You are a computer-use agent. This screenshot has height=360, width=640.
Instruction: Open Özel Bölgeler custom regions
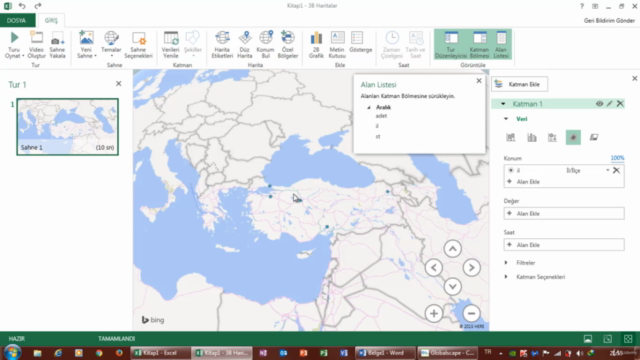click(x=288, y=44)
